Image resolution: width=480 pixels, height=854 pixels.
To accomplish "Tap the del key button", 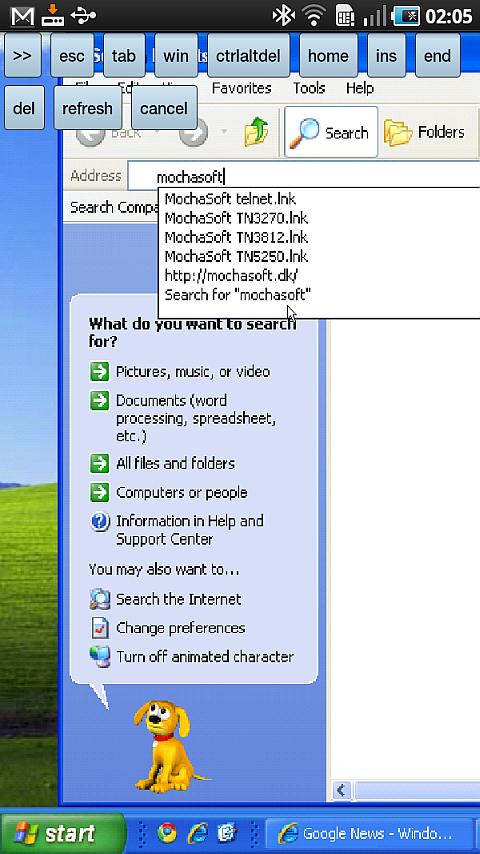I will (x=24, y=108).
